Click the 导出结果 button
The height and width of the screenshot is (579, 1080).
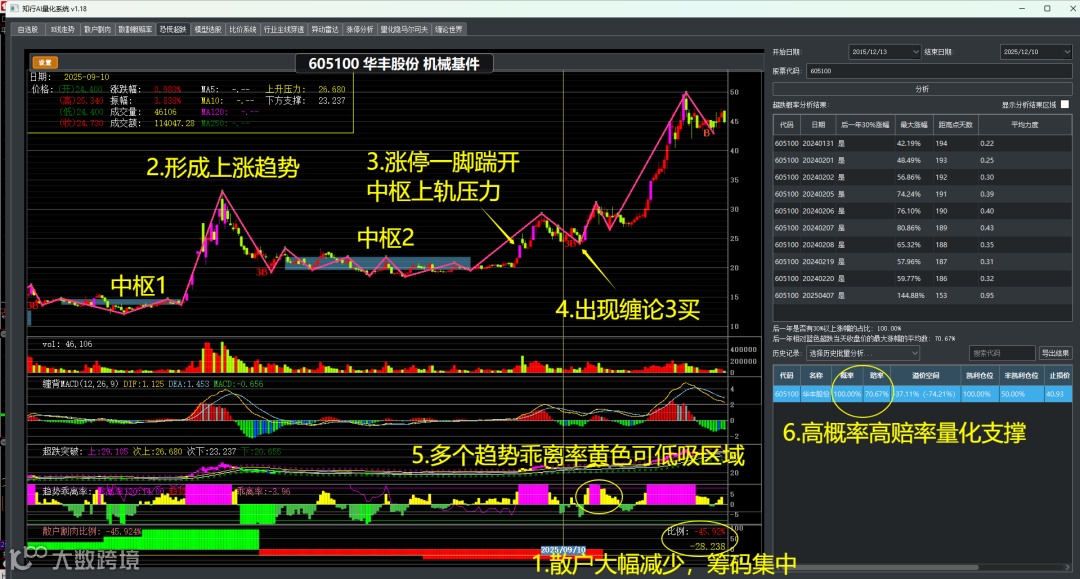click(1055, 353)
